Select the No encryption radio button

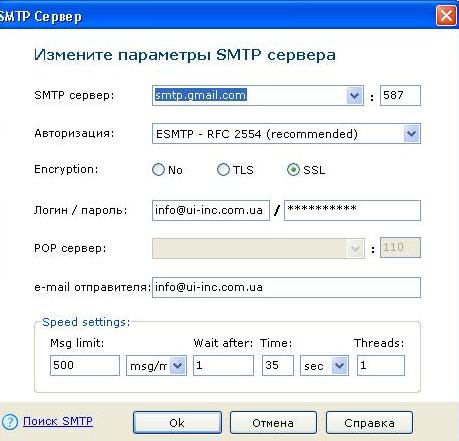click(x=158, y=170)
